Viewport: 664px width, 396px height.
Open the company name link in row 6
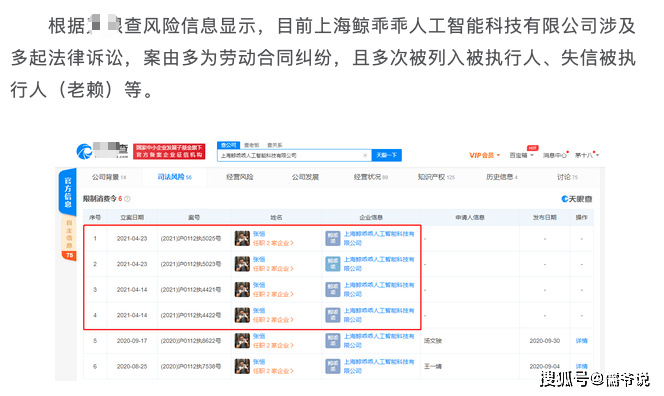pyautogui.click(x=379, y=366)
